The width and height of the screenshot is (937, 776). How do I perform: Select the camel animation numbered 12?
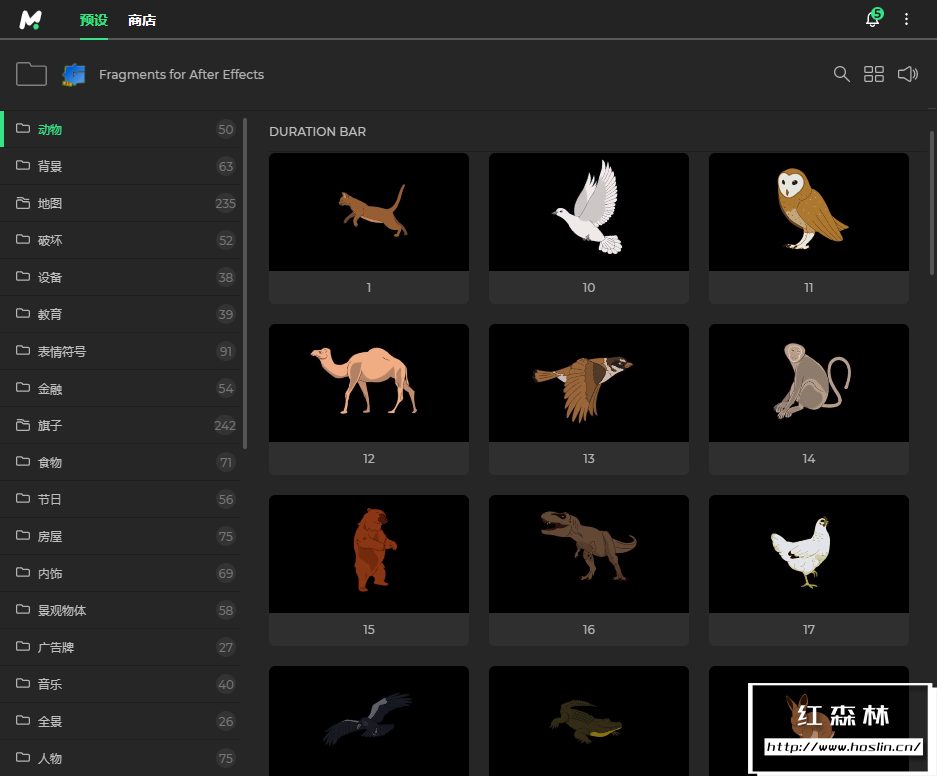point(369,383)
